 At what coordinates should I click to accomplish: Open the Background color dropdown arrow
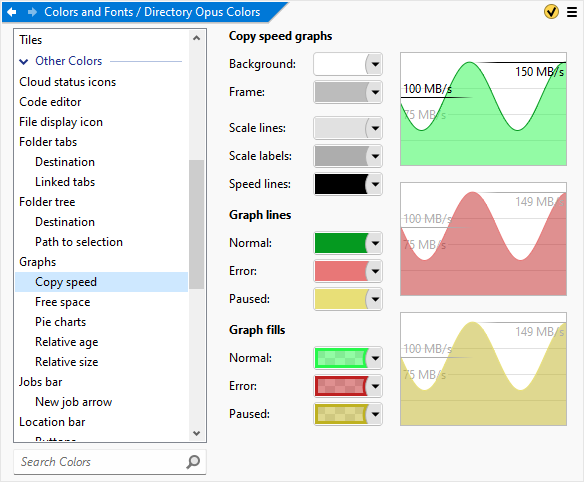pos(375,64)
